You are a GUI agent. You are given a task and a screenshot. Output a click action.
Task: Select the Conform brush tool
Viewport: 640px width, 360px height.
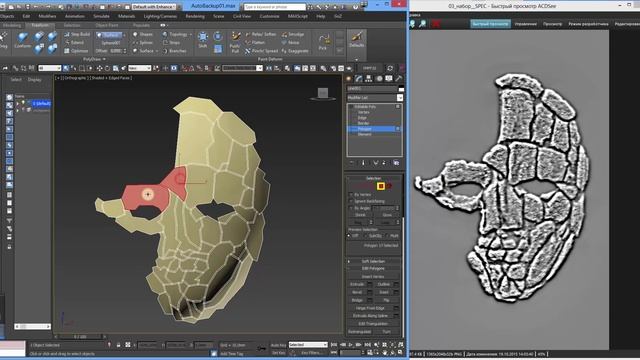pyautogui.click(x=22, y=41)
